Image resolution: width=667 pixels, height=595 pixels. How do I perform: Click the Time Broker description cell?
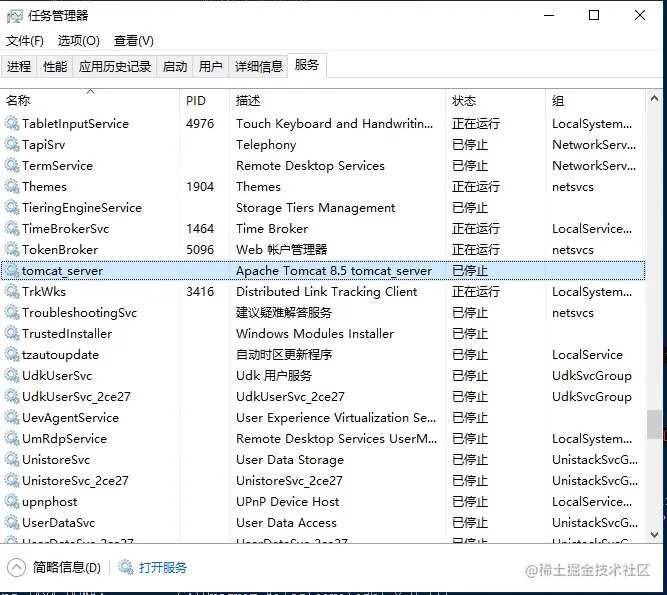coord(272,228)
